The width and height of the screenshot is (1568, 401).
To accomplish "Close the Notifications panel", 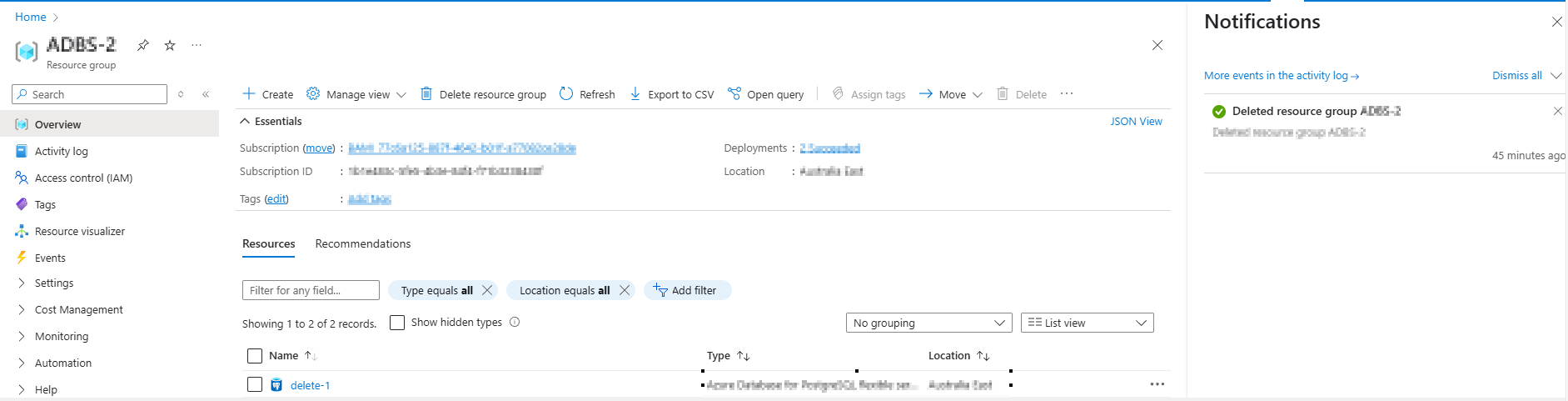I will point(1557,22).
